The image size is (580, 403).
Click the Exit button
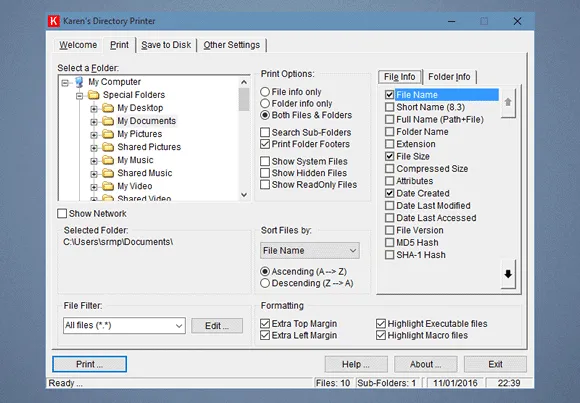(495, 365)
